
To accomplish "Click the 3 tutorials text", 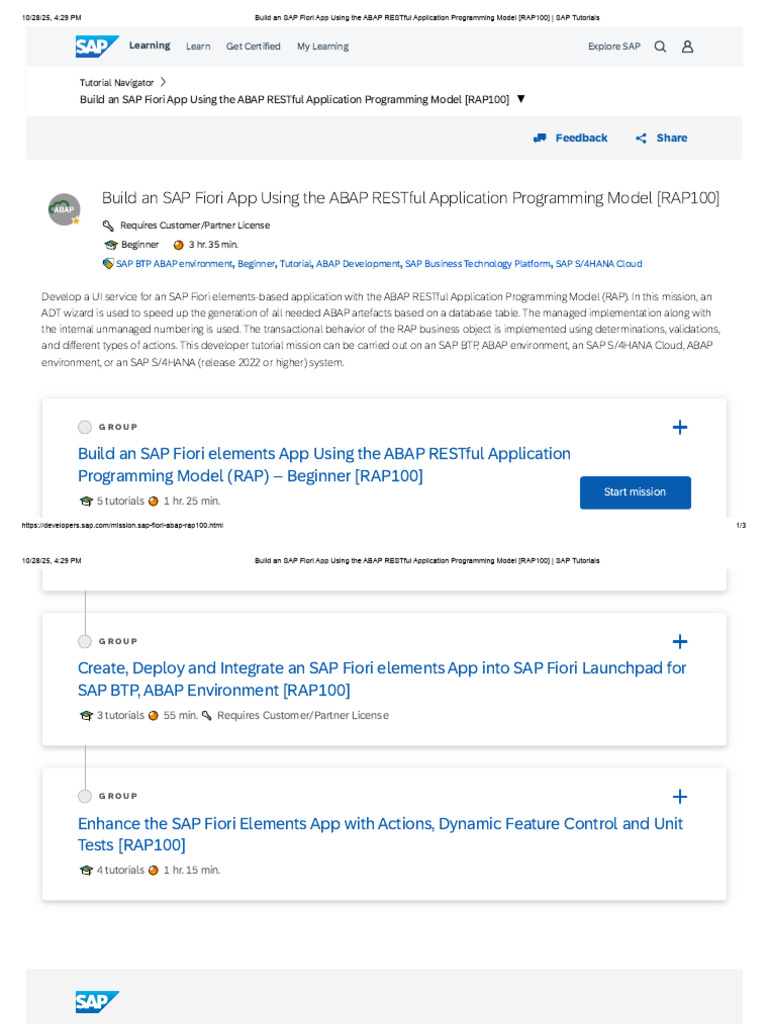I will point(121,716).
